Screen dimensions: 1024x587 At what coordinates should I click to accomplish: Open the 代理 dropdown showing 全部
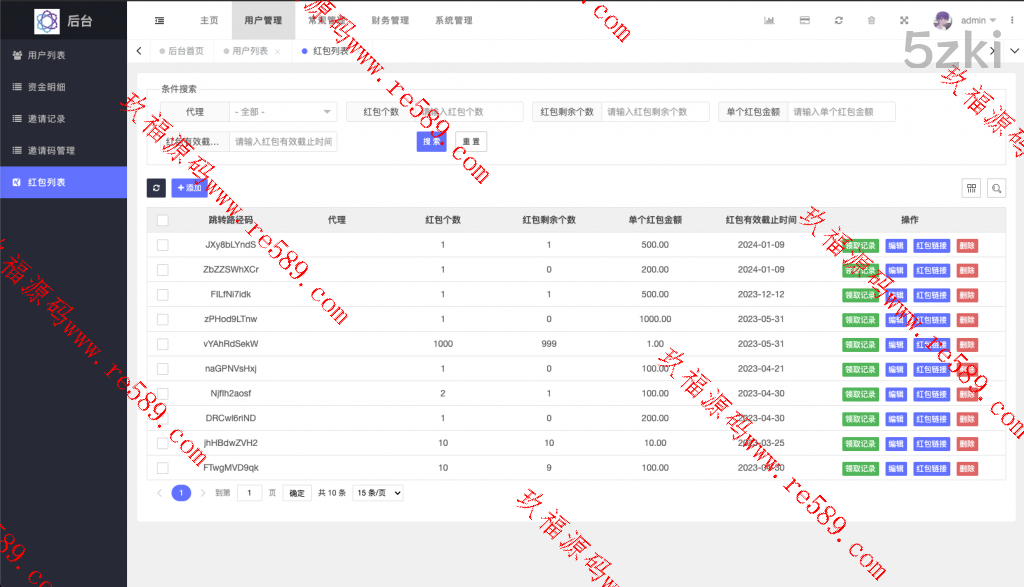click(283, 112)
